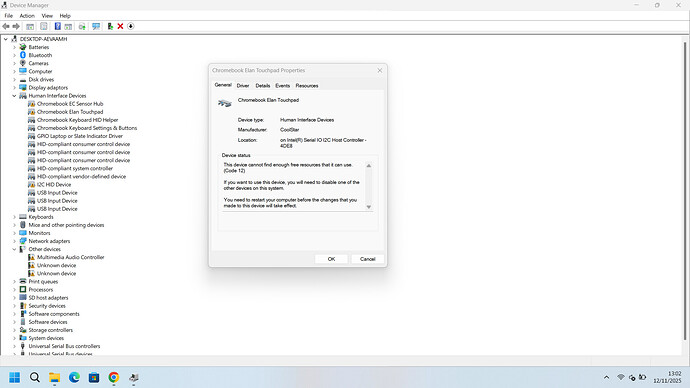Select Universal Serial Bus controllers row
690x388 pixels.
coord(64,346)
